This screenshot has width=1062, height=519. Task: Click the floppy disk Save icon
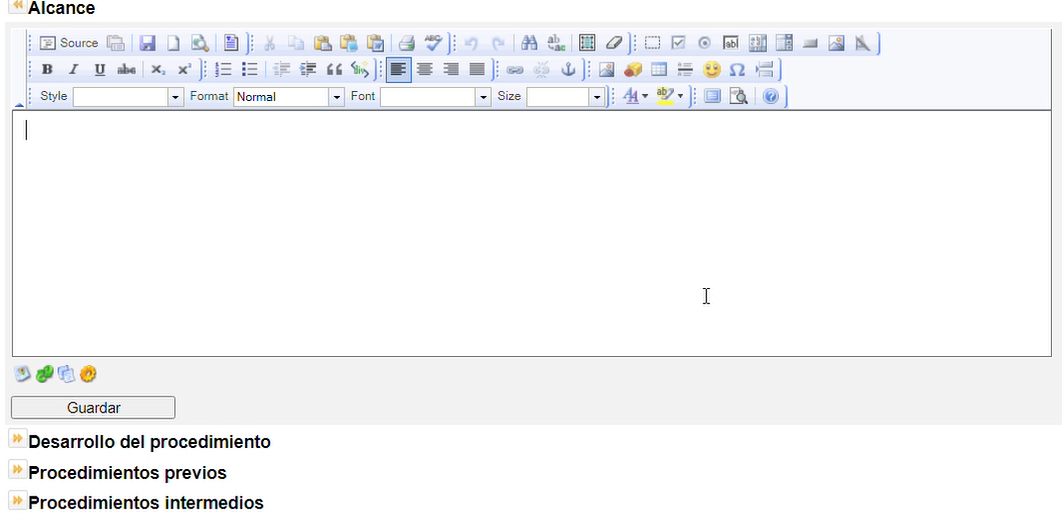coord(148,43)
